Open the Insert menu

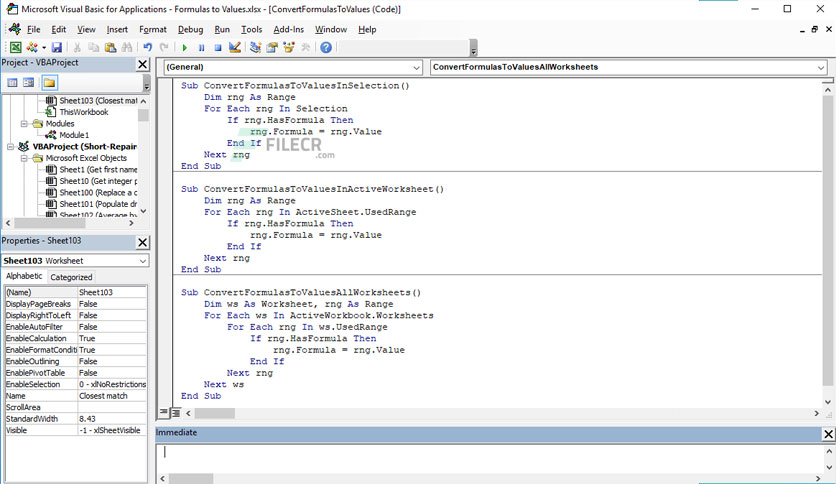pyautogui.click(x=117, y=29)
